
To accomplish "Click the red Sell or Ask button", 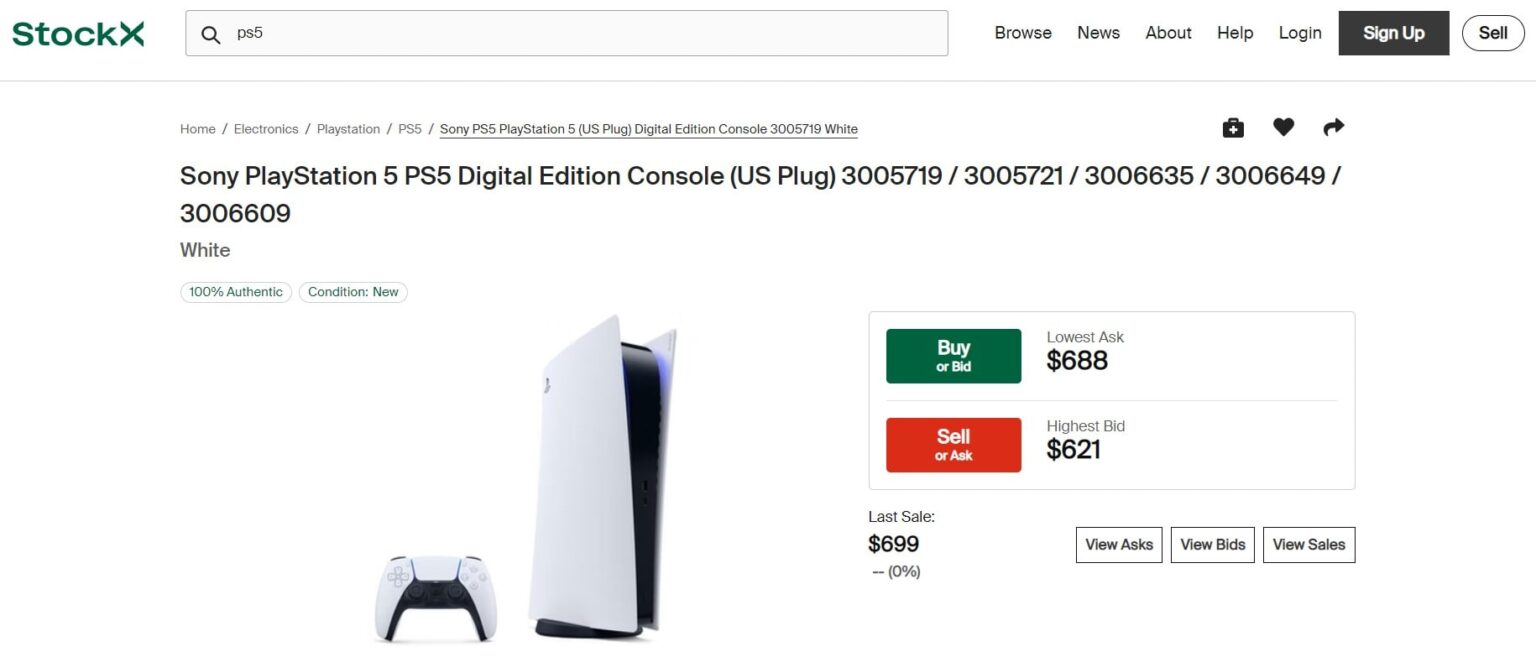I will [952, 444].
